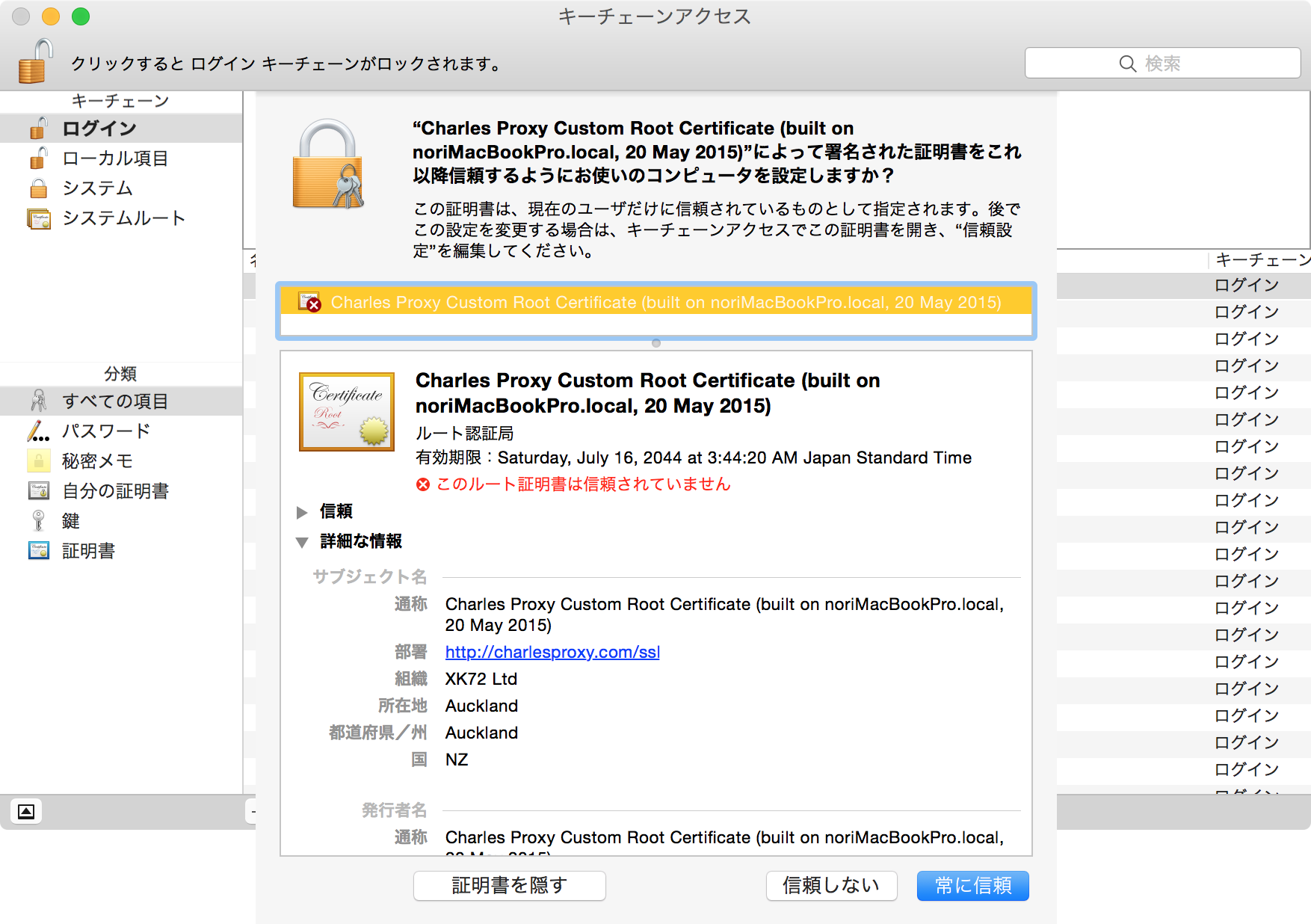Click the magnifying glass search icon
The height and width of the screenshot is (924, 1311).
coord(1128,64)
